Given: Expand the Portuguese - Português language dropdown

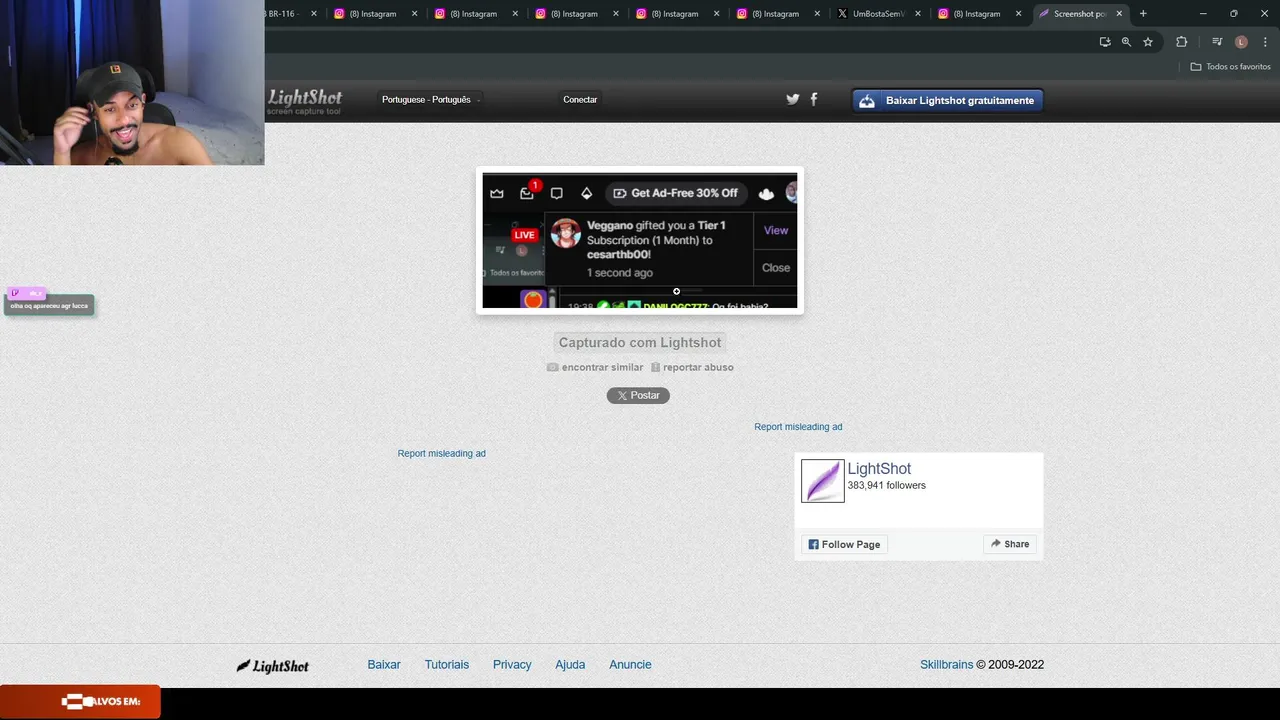Looking at the screenshot, I should tap(430, 99).
